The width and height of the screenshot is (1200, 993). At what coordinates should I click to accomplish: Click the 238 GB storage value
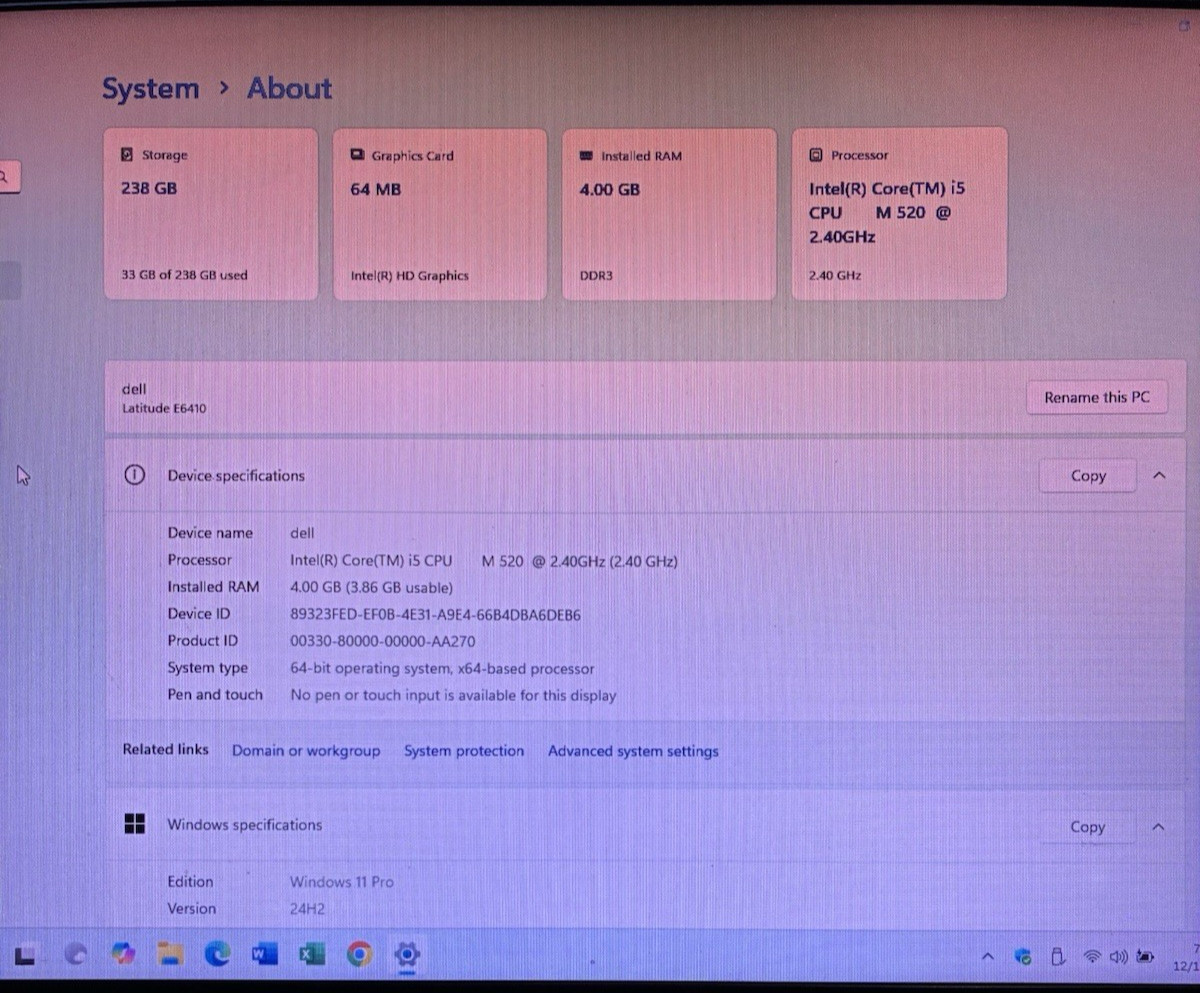pos(149,187)
